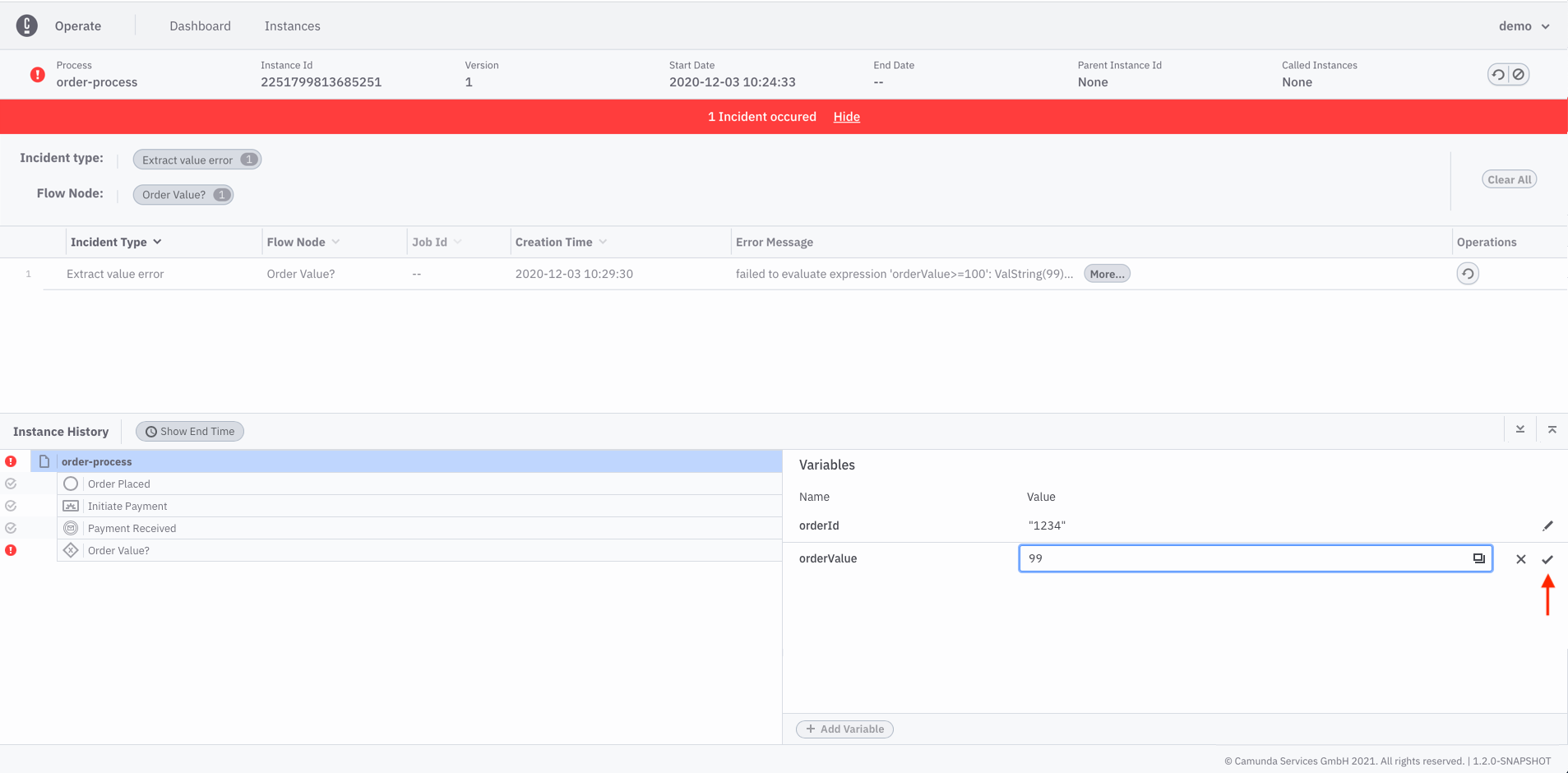Toggle Show End Time in Instance History
Screen dimensions: 1568x773
pyautogui.click(x=190, y=432)
